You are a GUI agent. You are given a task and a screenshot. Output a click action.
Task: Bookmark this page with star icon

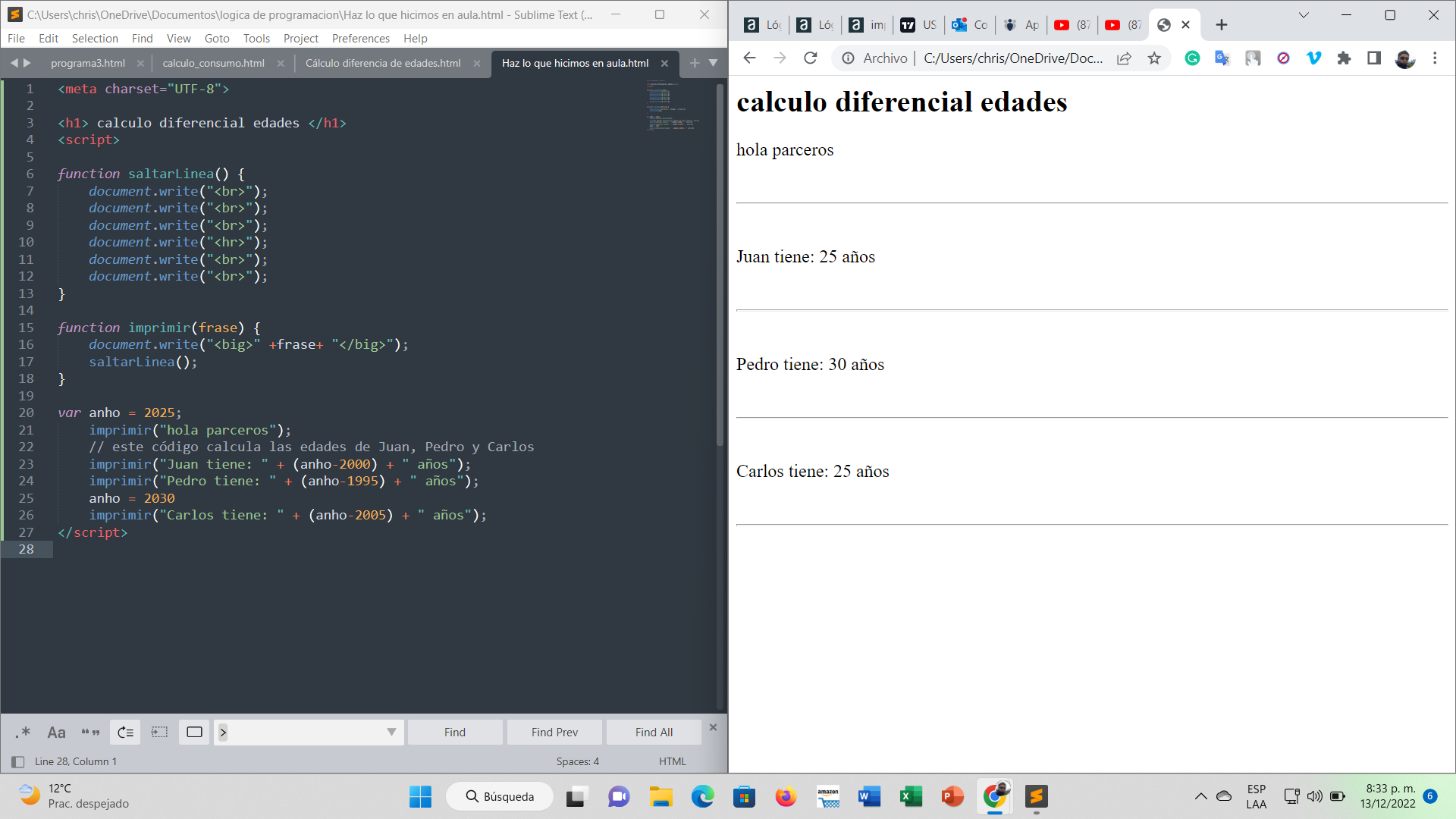coord(1154,58)
